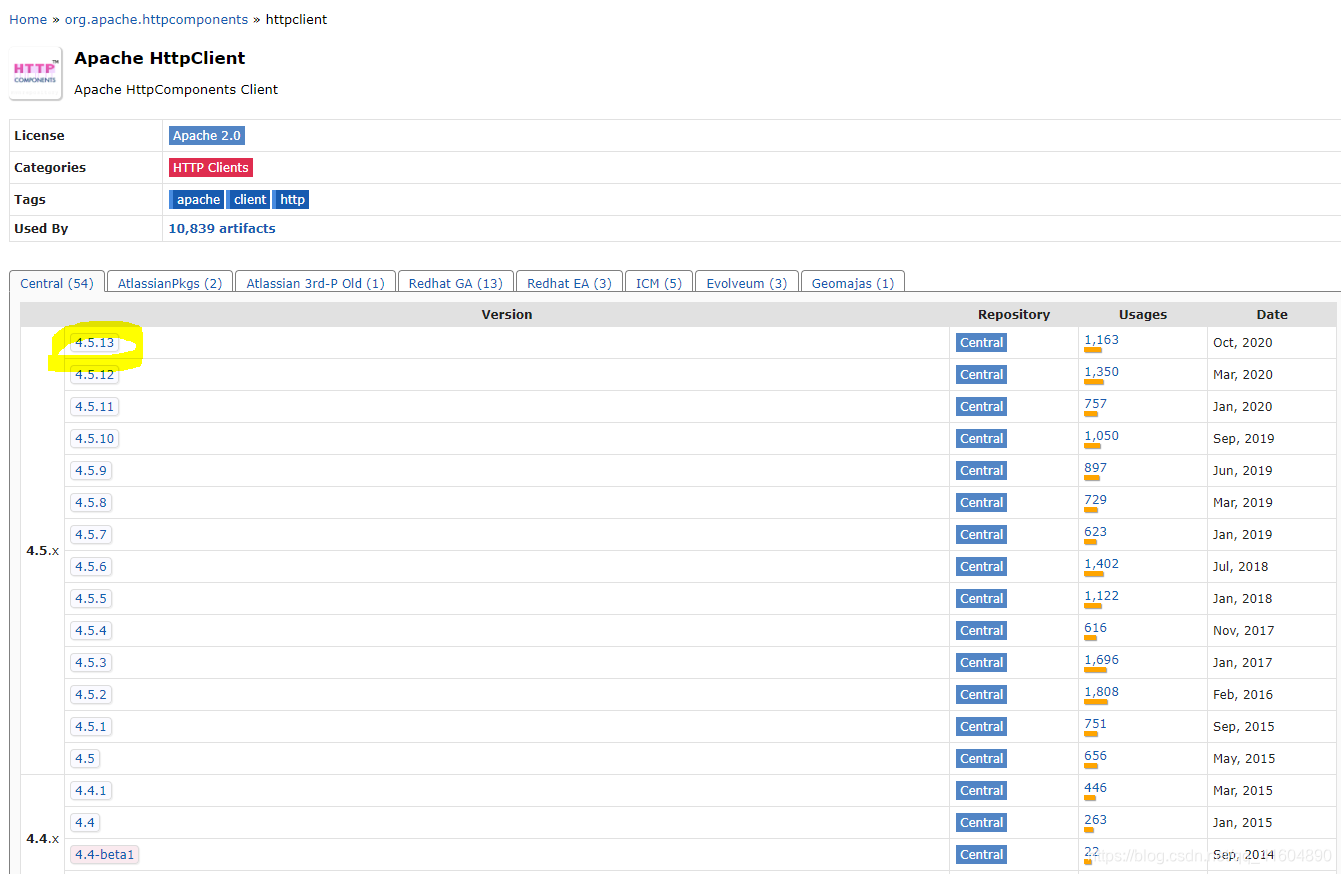
Task: Go to Home breadcrumb link
Action: click(x=28, y=19)
